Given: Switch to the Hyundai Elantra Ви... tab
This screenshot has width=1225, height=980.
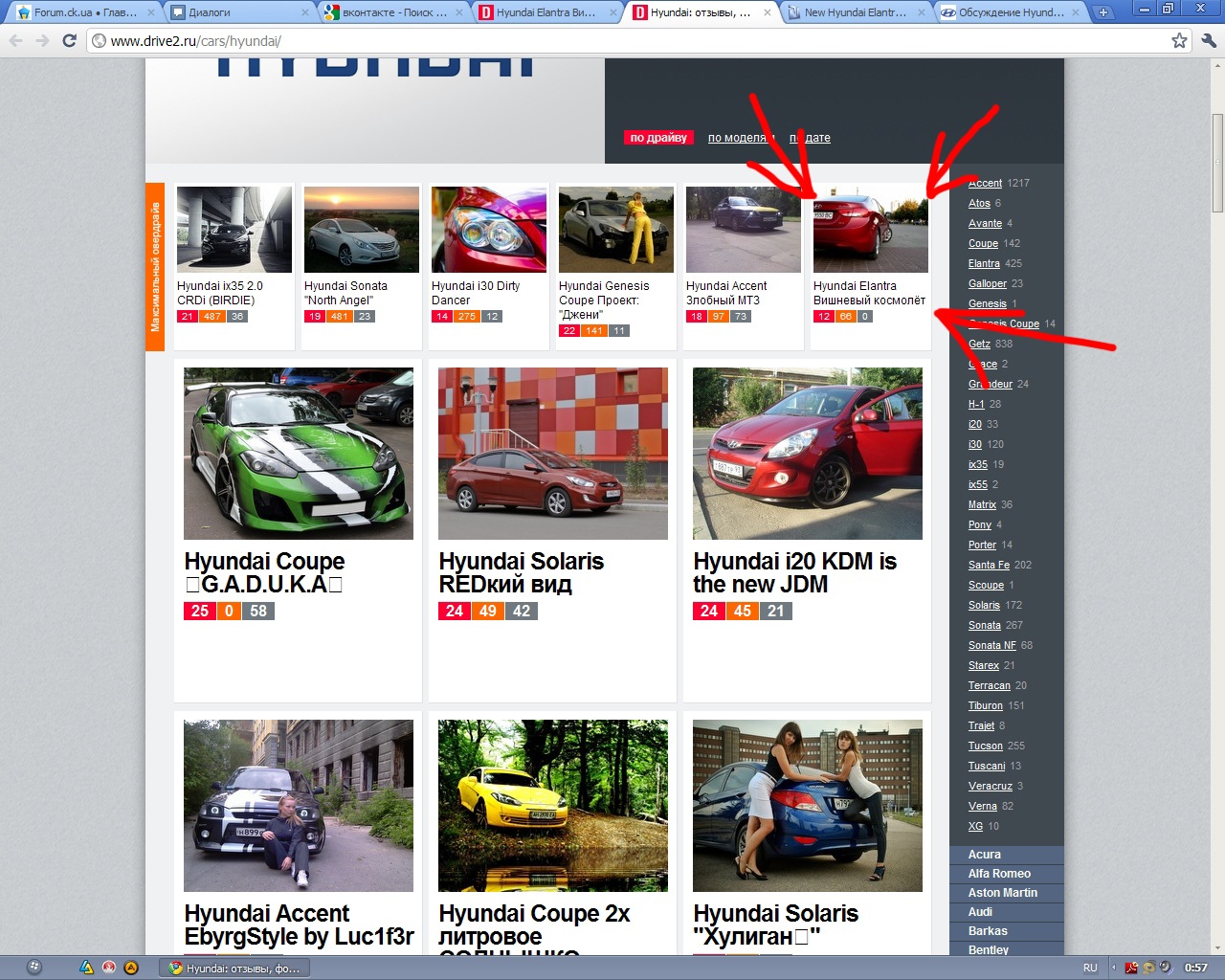Looking at the screenshot, I should coord(546,12).
